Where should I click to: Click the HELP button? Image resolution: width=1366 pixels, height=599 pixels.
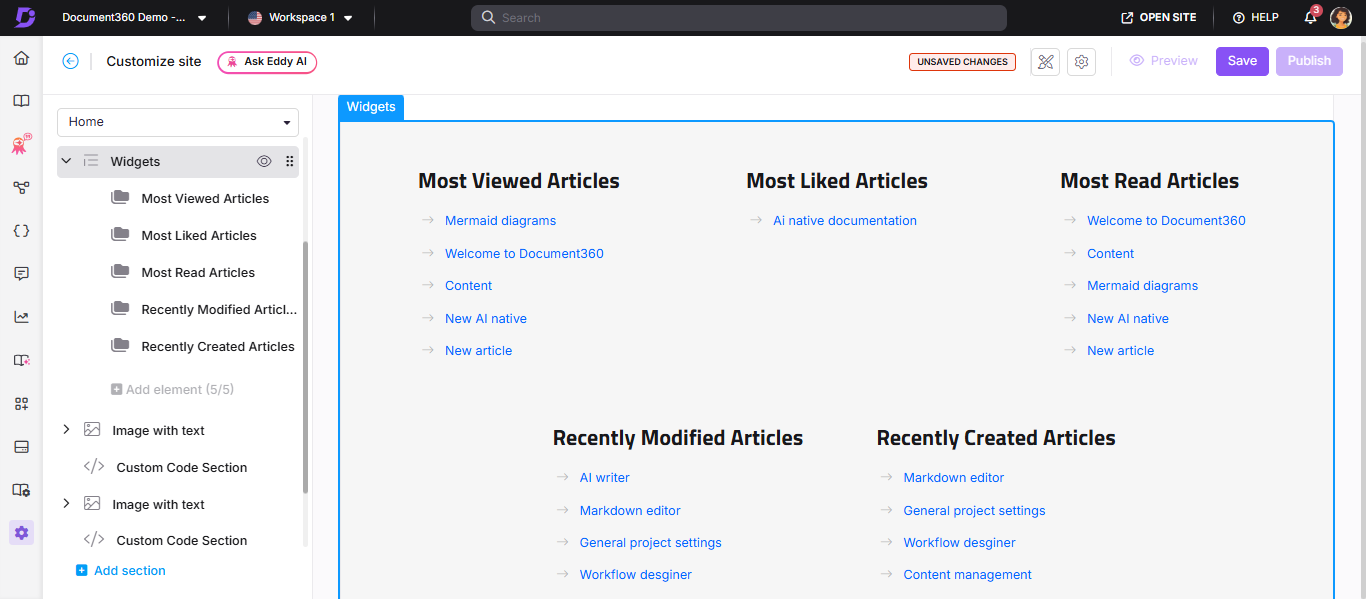pos(1255,18)
